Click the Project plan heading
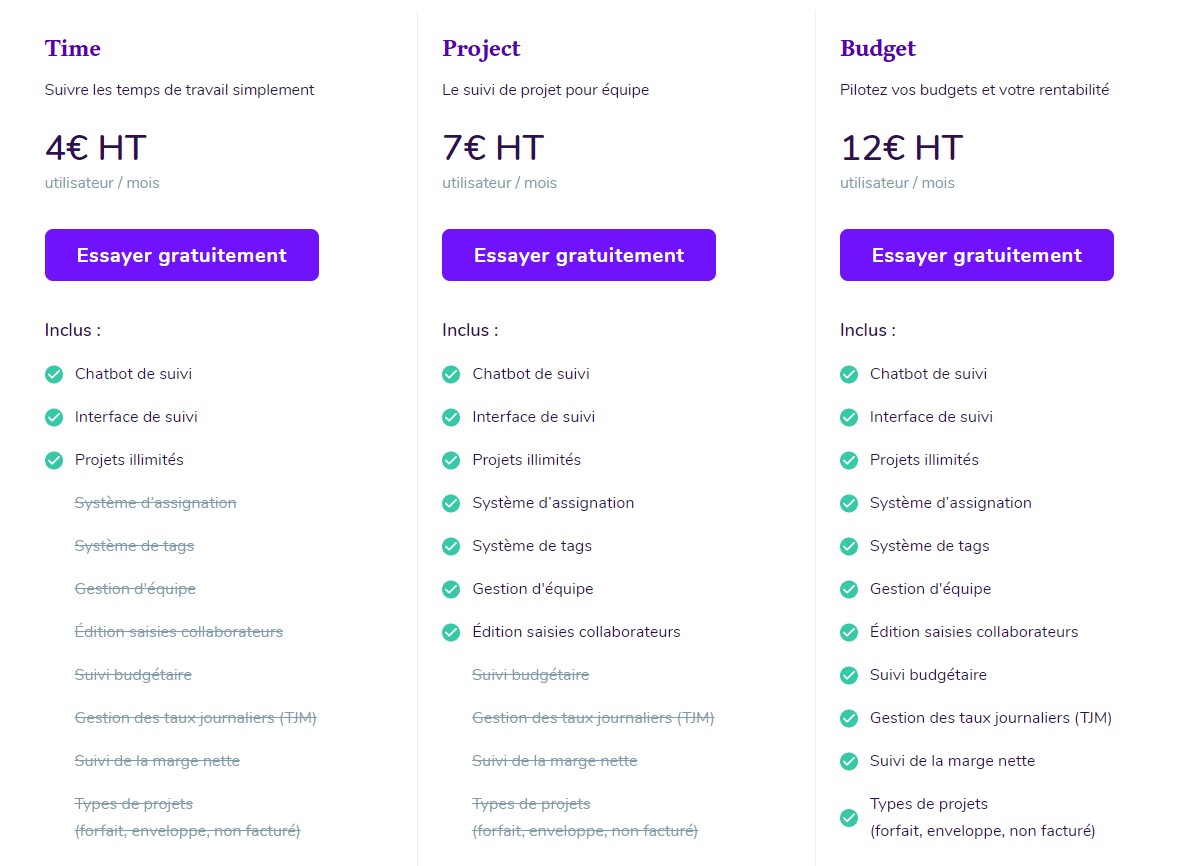Screen dimensions: 1192x866 click(481, 48)
